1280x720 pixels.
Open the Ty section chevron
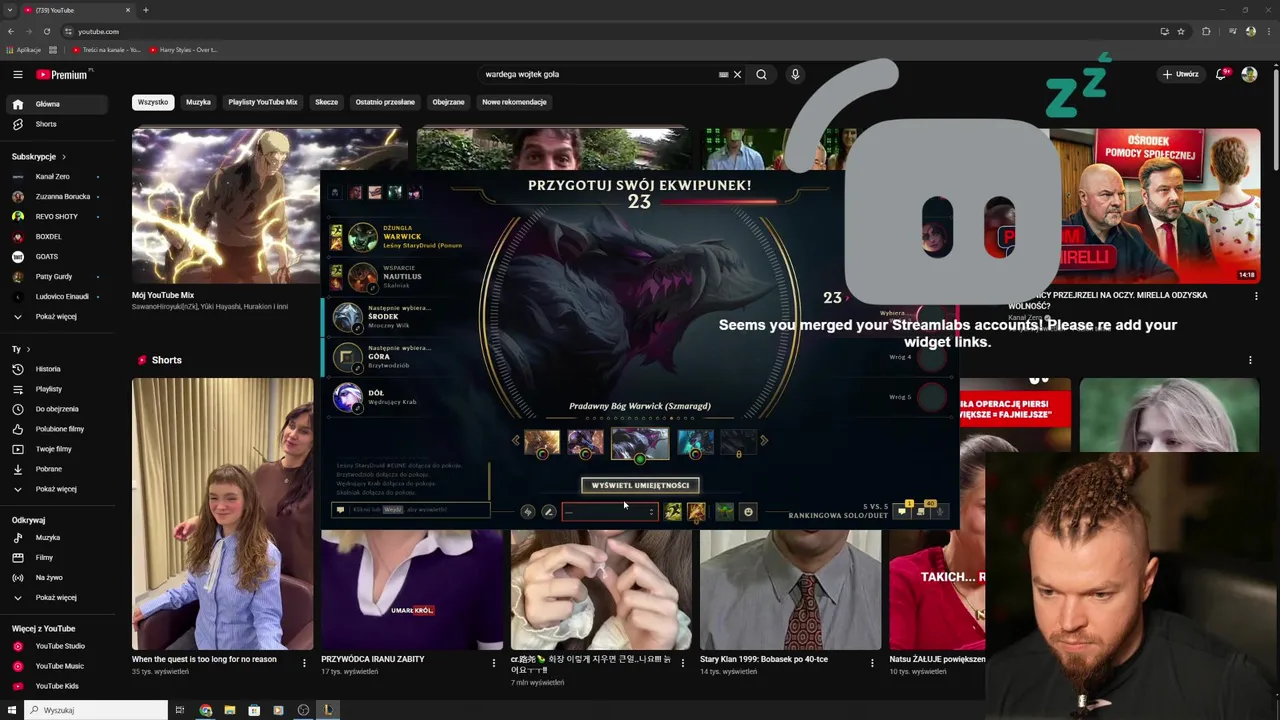(x=28, y=349)
